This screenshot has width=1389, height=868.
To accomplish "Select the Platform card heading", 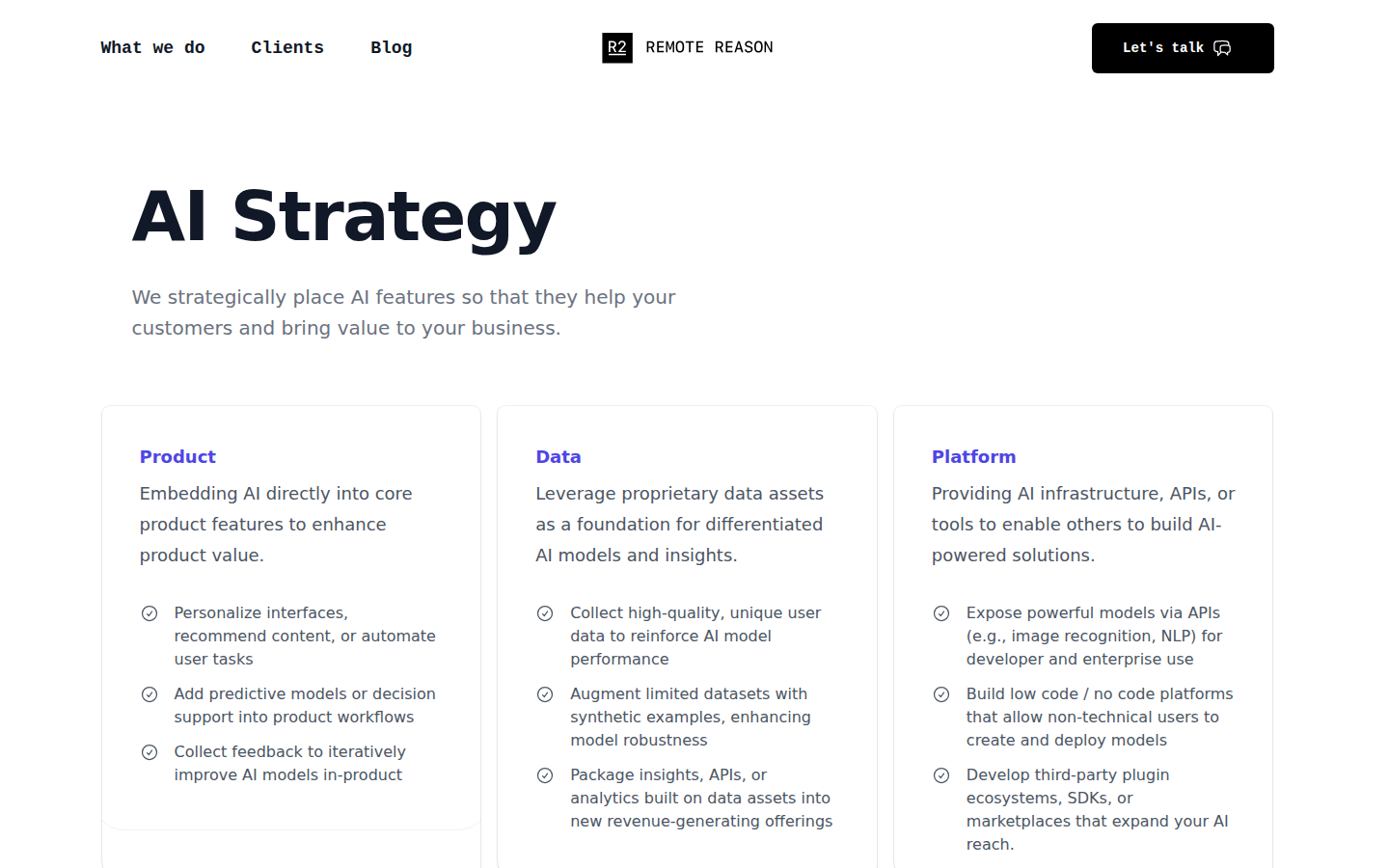I will (973, 456).
